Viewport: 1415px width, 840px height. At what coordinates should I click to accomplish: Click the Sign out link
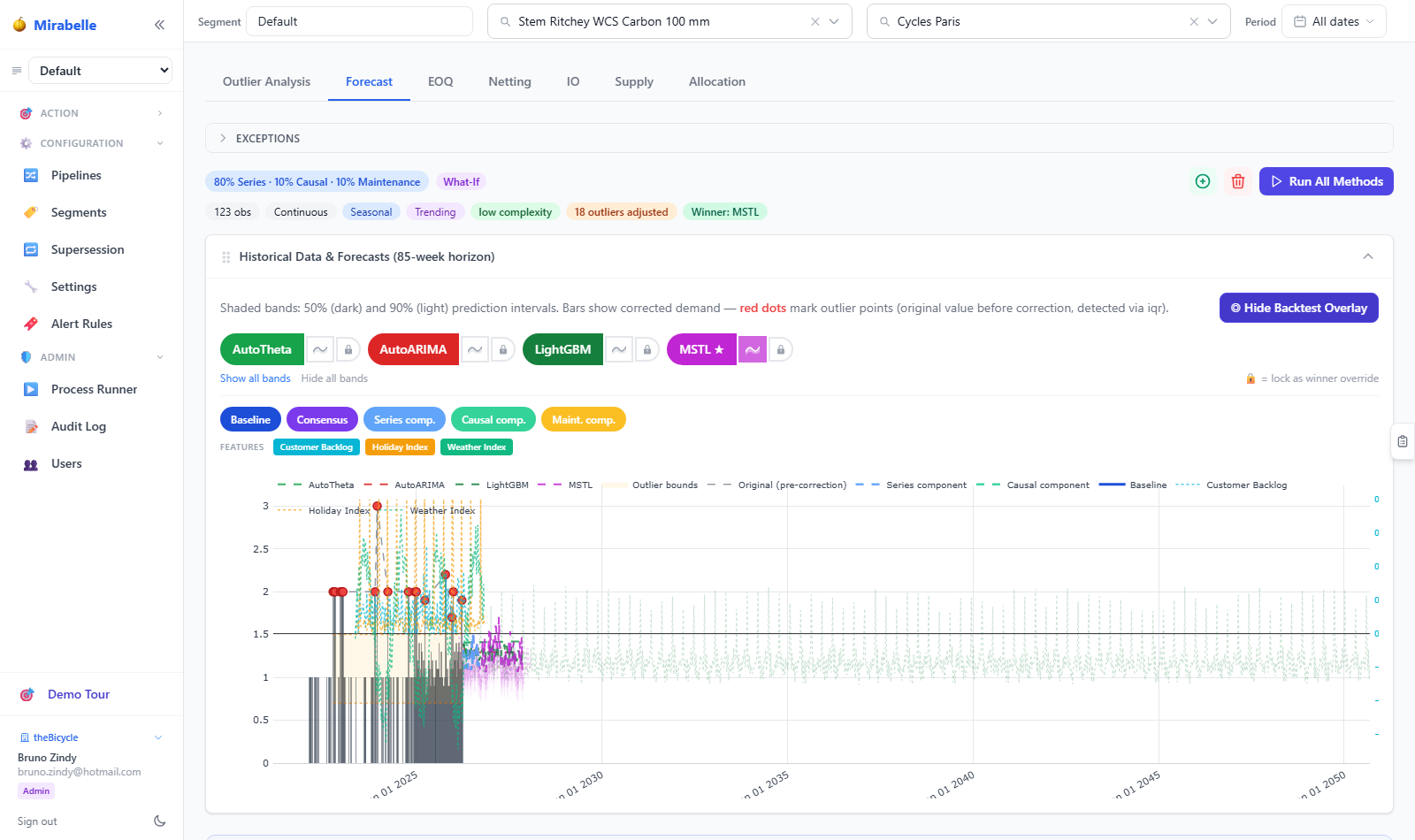click(x=37, y=821)
